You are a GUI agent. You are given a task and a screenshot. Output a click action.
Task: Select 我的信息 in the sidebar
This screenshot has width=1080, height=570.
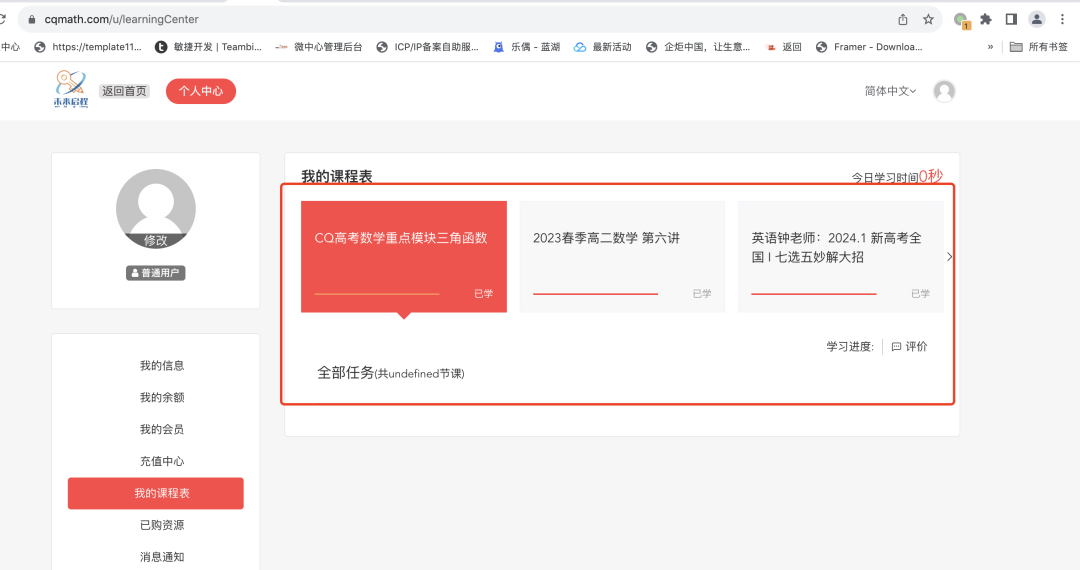[x=162, y=366]
